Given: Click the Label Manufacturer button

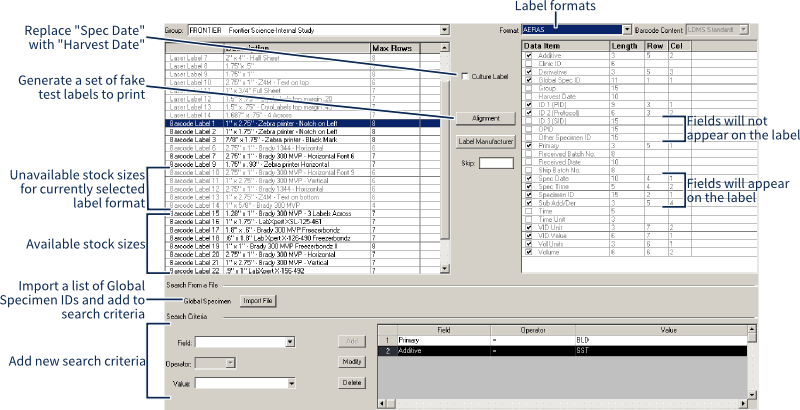Looking at the screenshot, I should [486, 142].
